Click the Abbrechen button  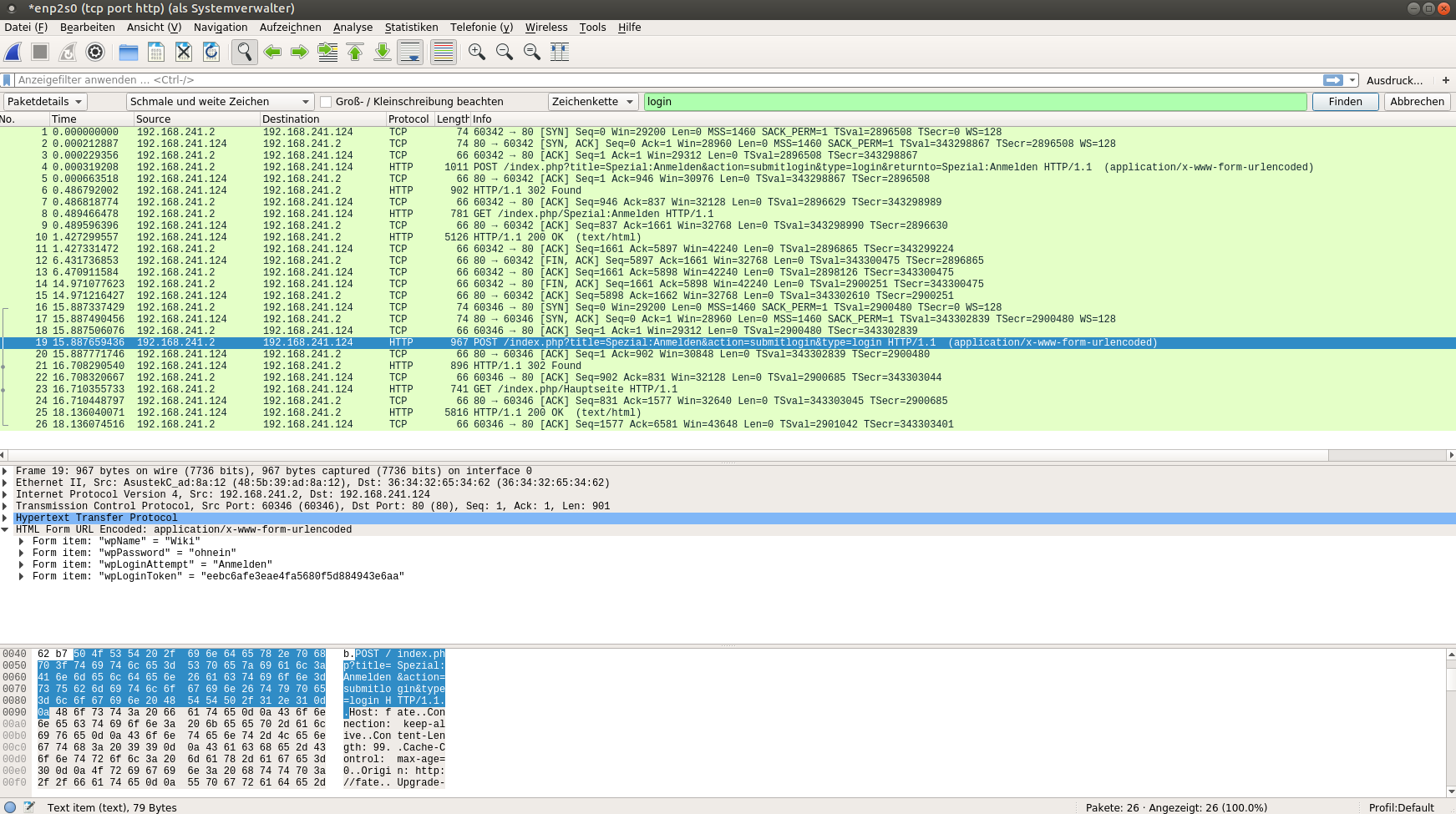[x=1417, y=102]
